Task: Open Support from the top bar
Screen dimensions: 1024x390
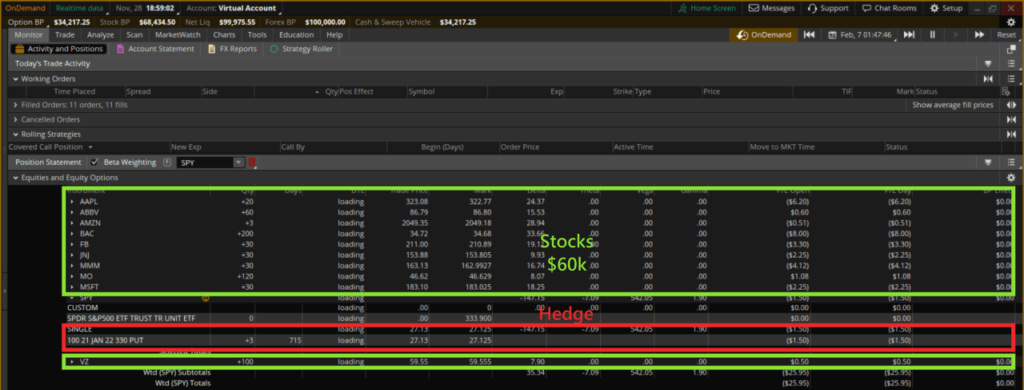Action: coord(827,8)
